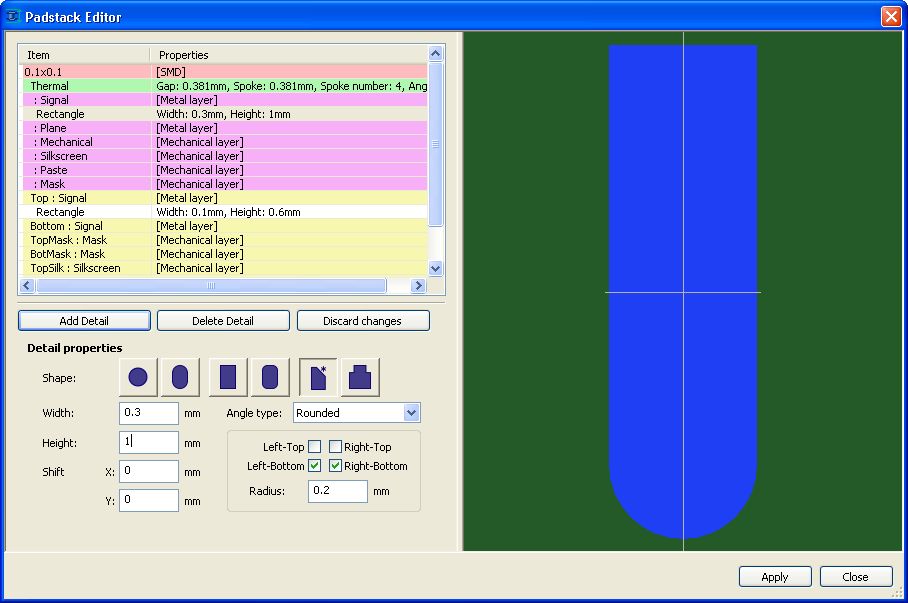Viewport: 908px width, 603px height.
Task: Select the 'TopMask : Mask' row
Action: click(x=225, y=240)
